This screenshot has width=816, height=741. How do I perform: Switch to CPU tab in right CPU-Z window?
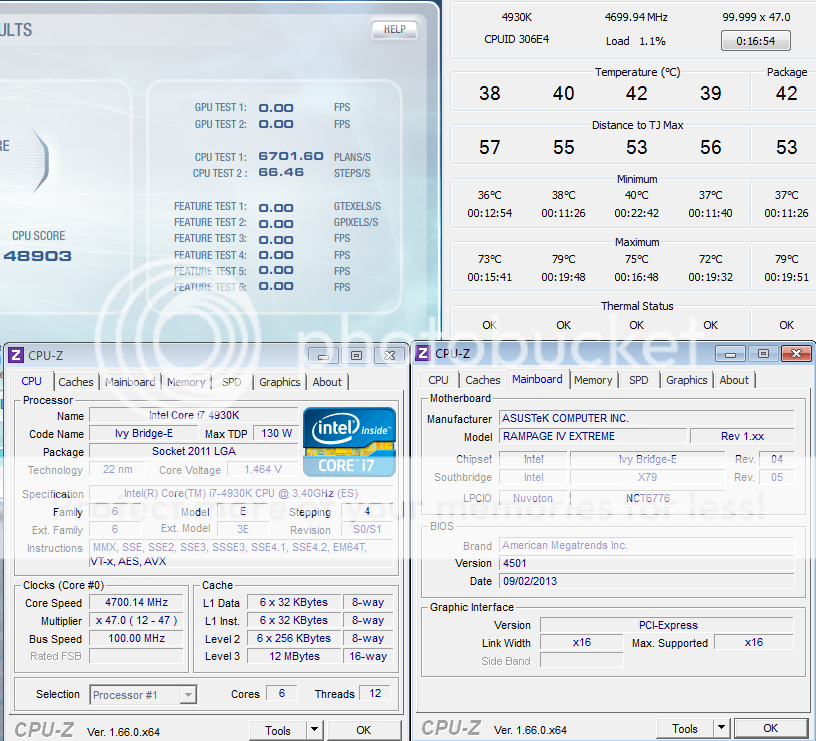coord(438,380)
